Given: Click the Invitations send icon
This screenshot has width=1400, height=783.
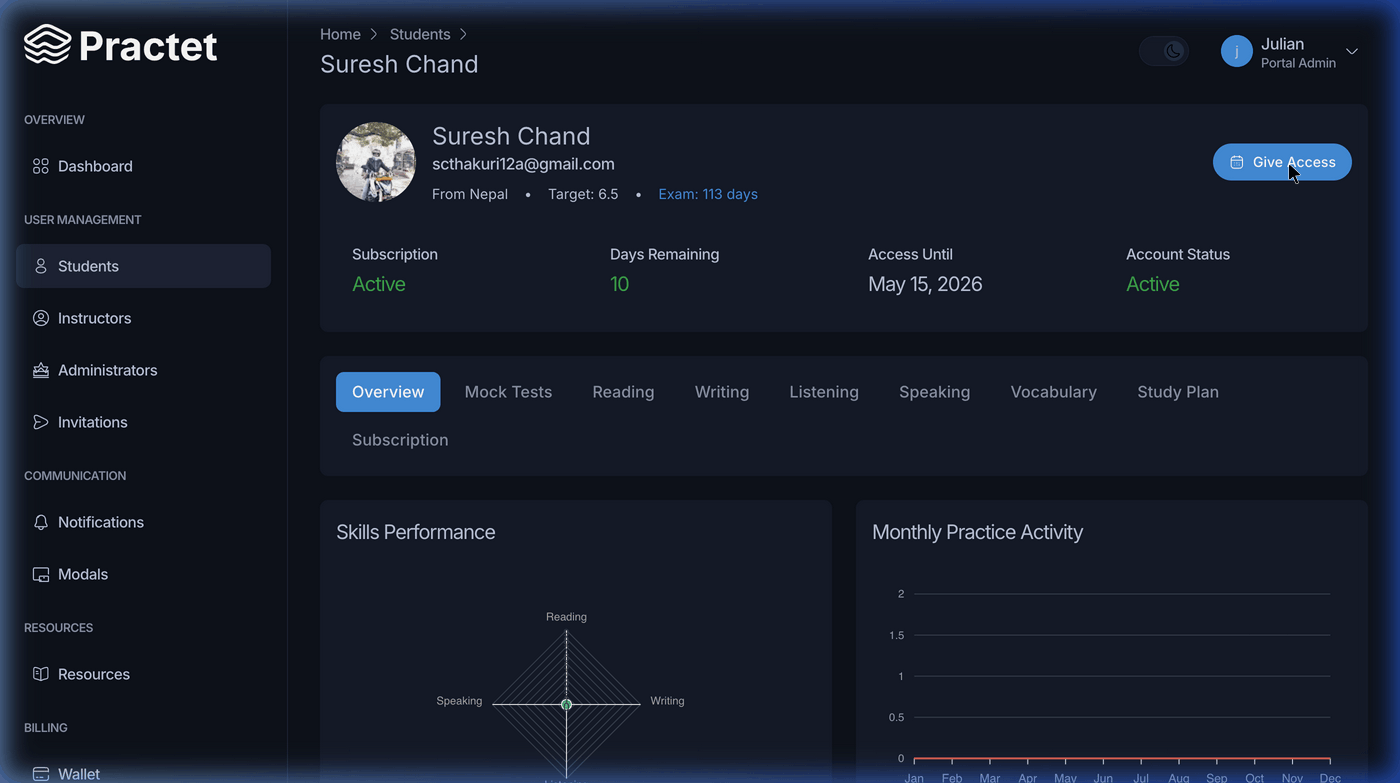Looking at the screenshot, I should pos(41,422).
